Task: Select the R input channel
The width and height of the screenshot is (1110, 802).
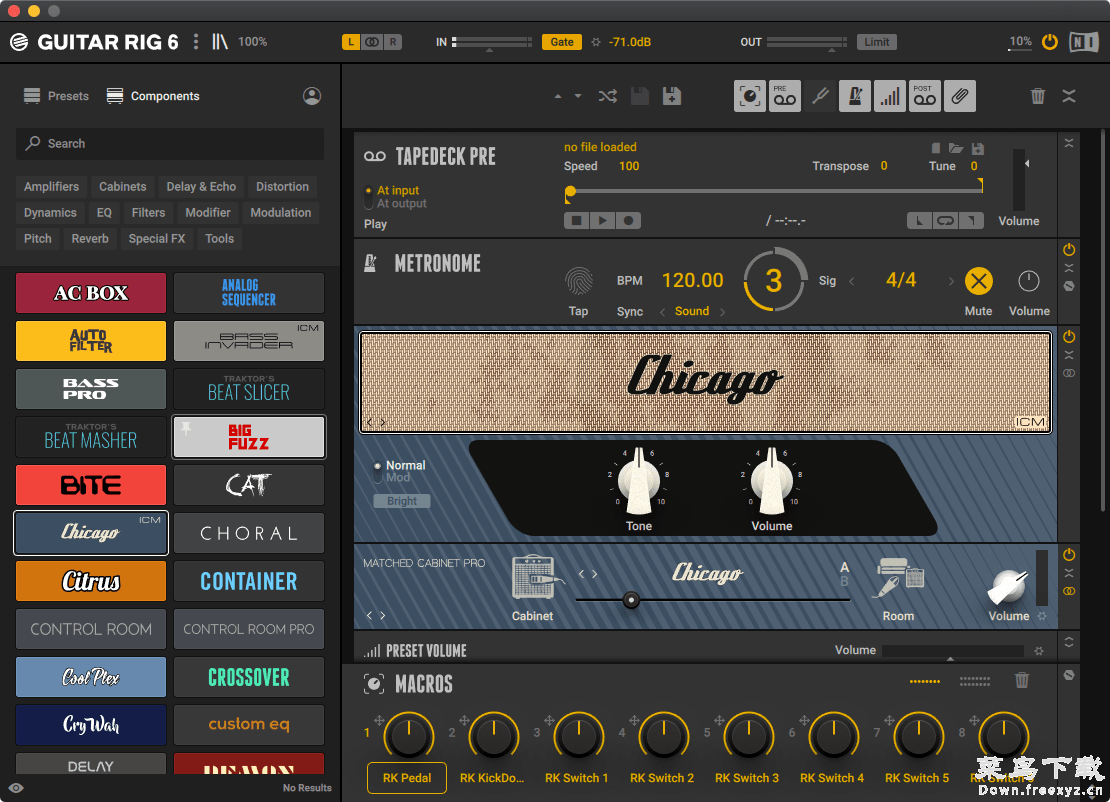Action: coord(393,42)
